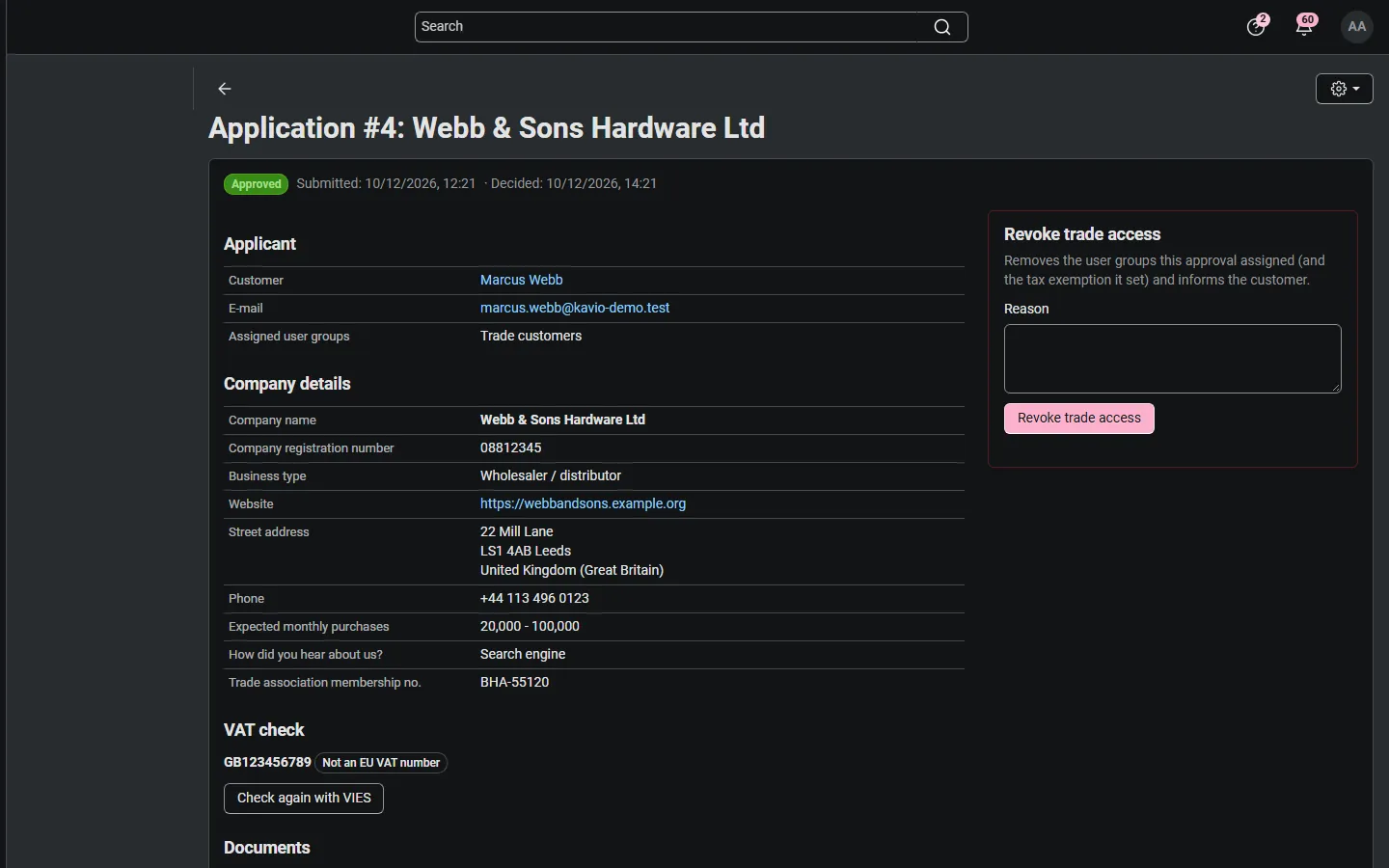The width and height of the screenshot is (1389, 868).
Task: Click the Documents section heading
Action: coord(267,848)
